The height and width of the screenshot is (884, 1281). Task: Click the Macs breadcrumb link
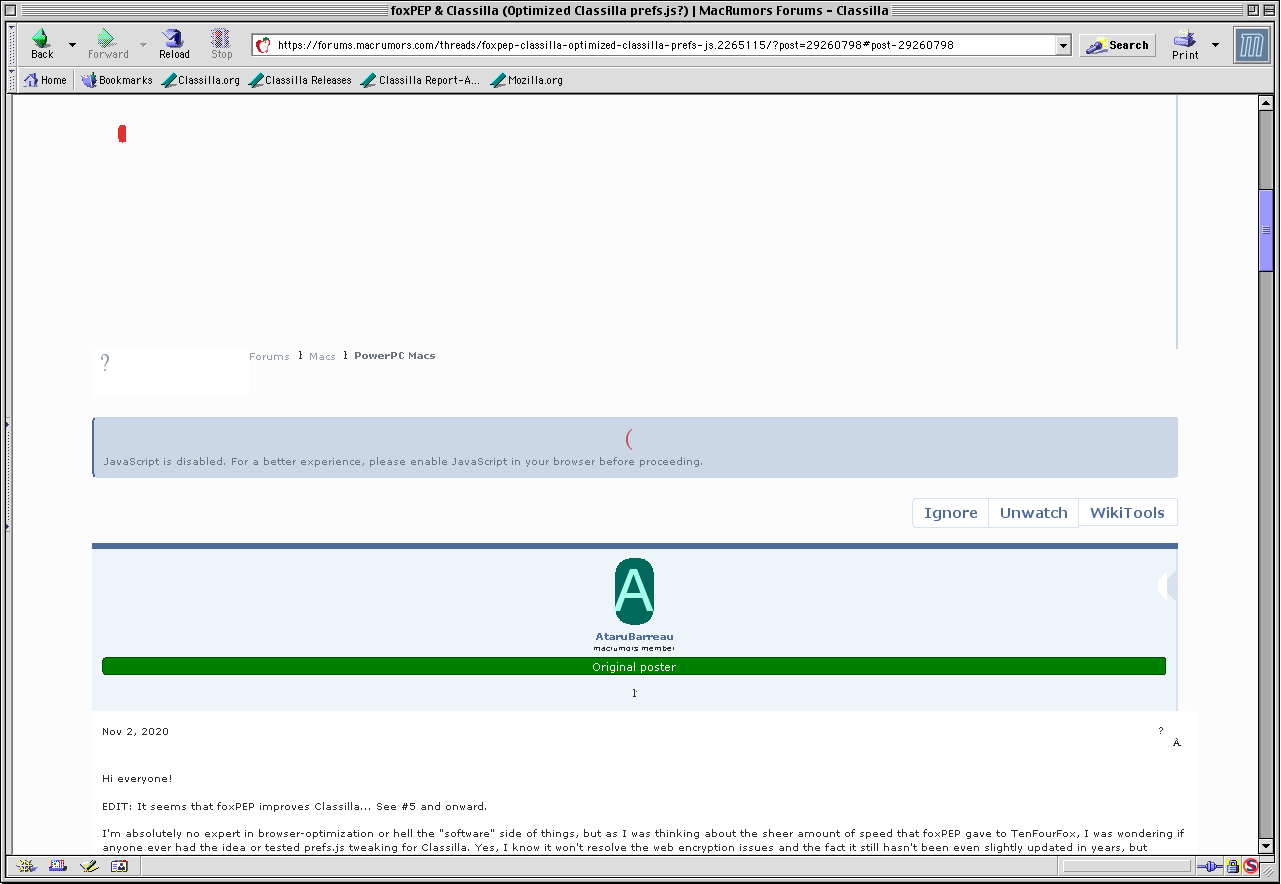point(322,356)
